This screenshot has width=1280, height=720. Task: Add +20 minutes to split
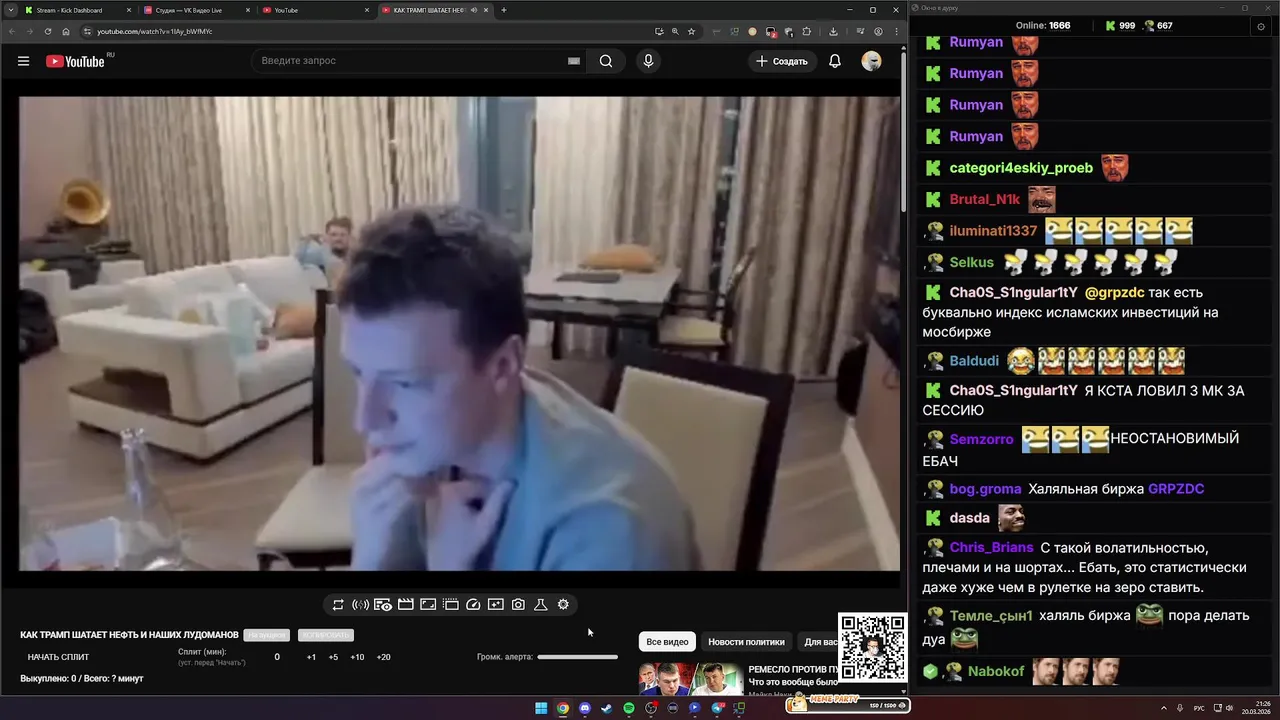click(383, 657)
